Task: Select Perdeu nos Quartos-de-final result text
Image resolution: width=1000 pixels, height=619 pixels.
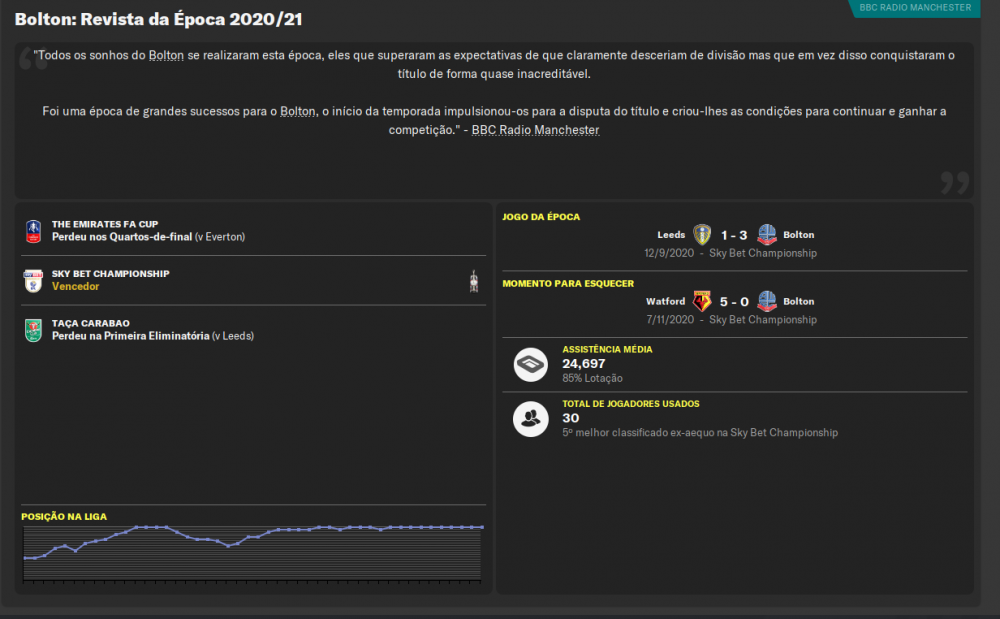Action: pos(122,237)
